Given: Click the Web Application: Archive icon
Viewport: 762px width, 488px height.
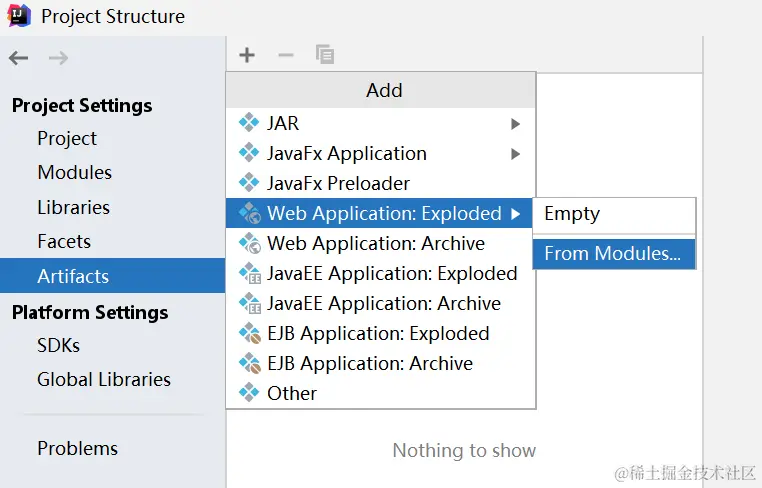Looking at the screenshot, I should (250, 243).
